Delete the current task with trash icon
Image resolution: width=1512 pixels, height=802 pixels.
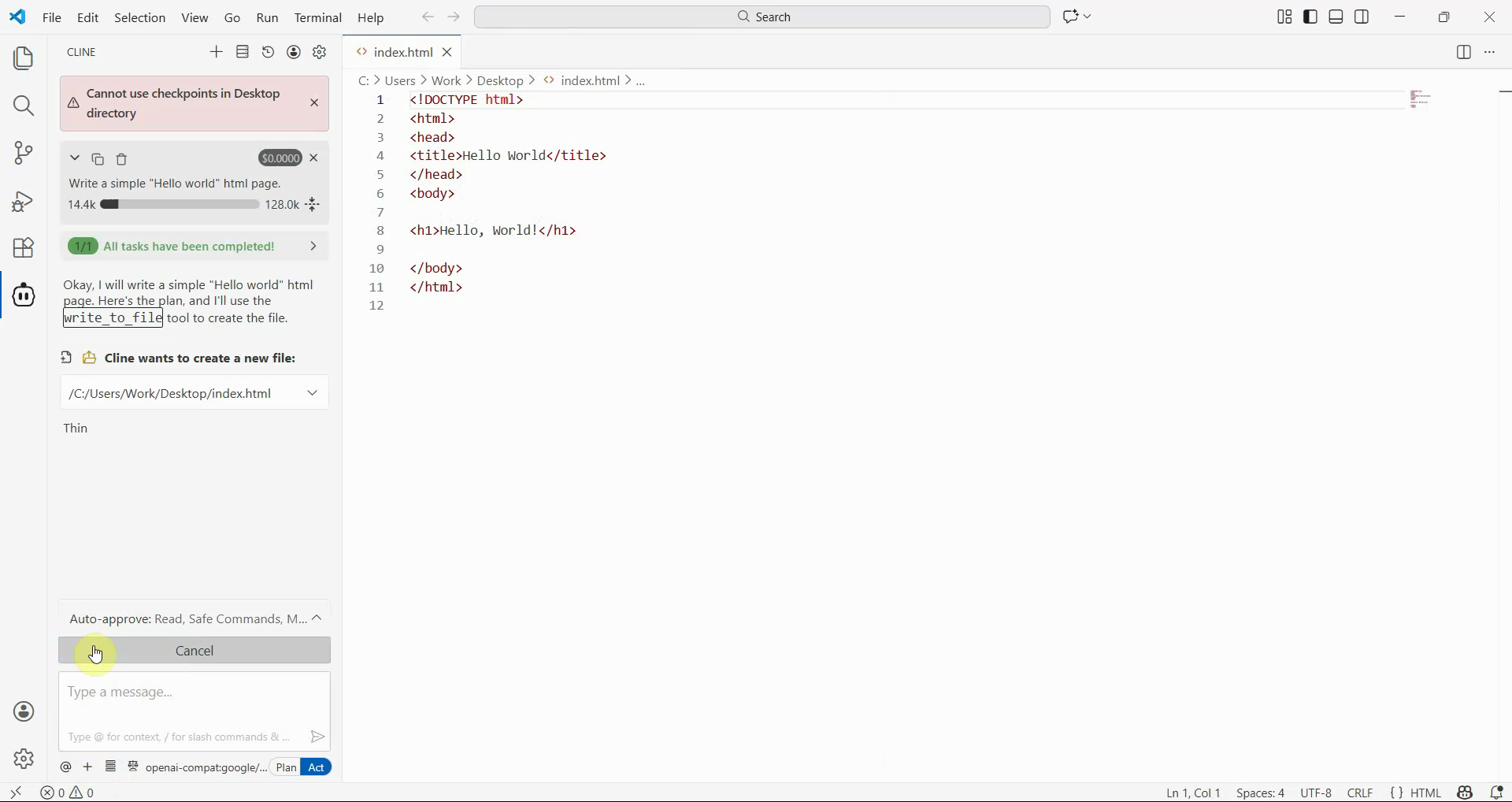tap(122, 160)
